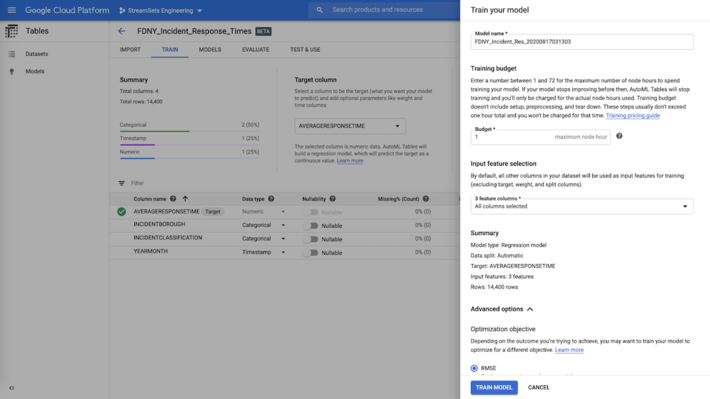
Task: Toggle Nullable for AVERAGERESPONSETIME
Action: 311,212
